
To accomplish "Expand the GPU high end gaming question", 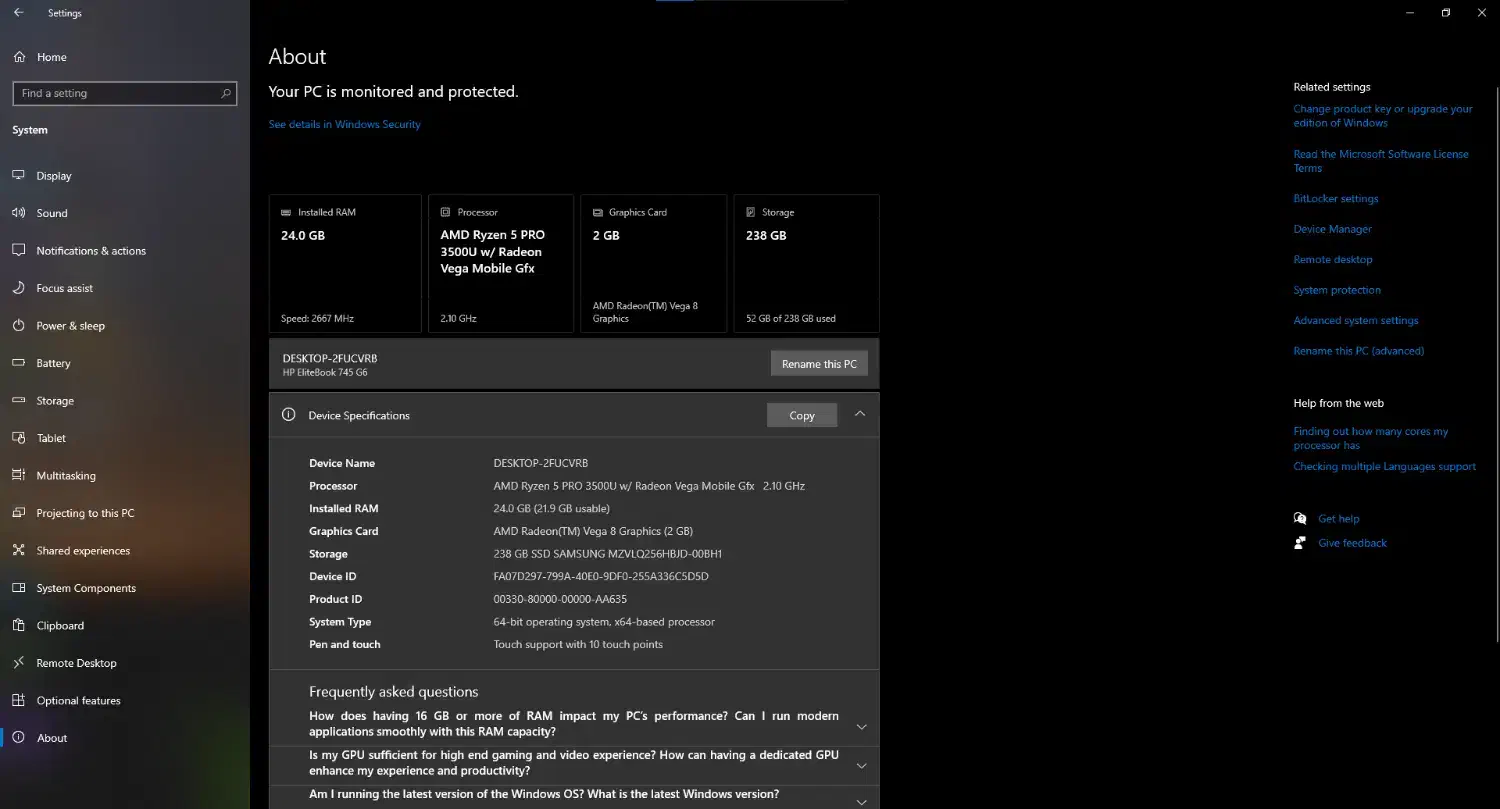I will tap(861, 765).
